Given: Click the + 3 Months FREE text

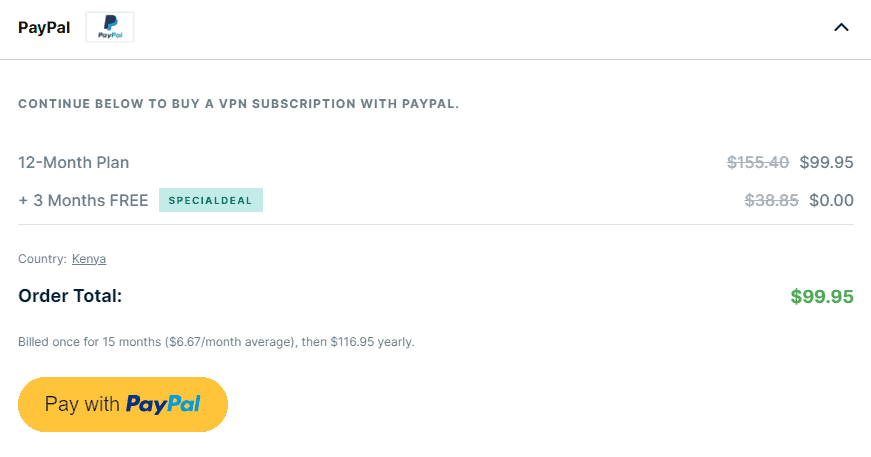Looking at the screenshot, I should 83,200.
